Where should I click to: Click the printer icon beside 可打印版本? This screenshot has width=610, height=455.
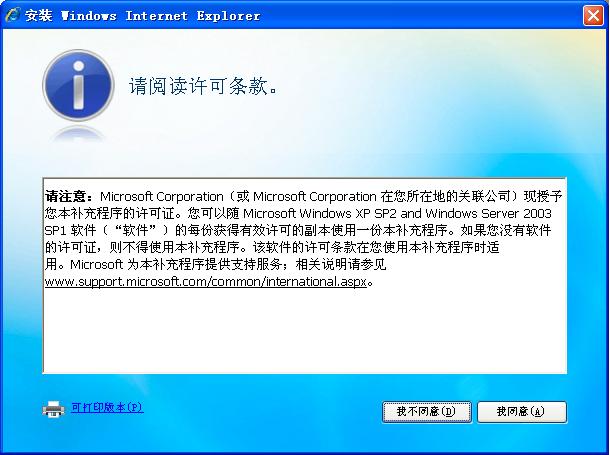coord(53,409)
